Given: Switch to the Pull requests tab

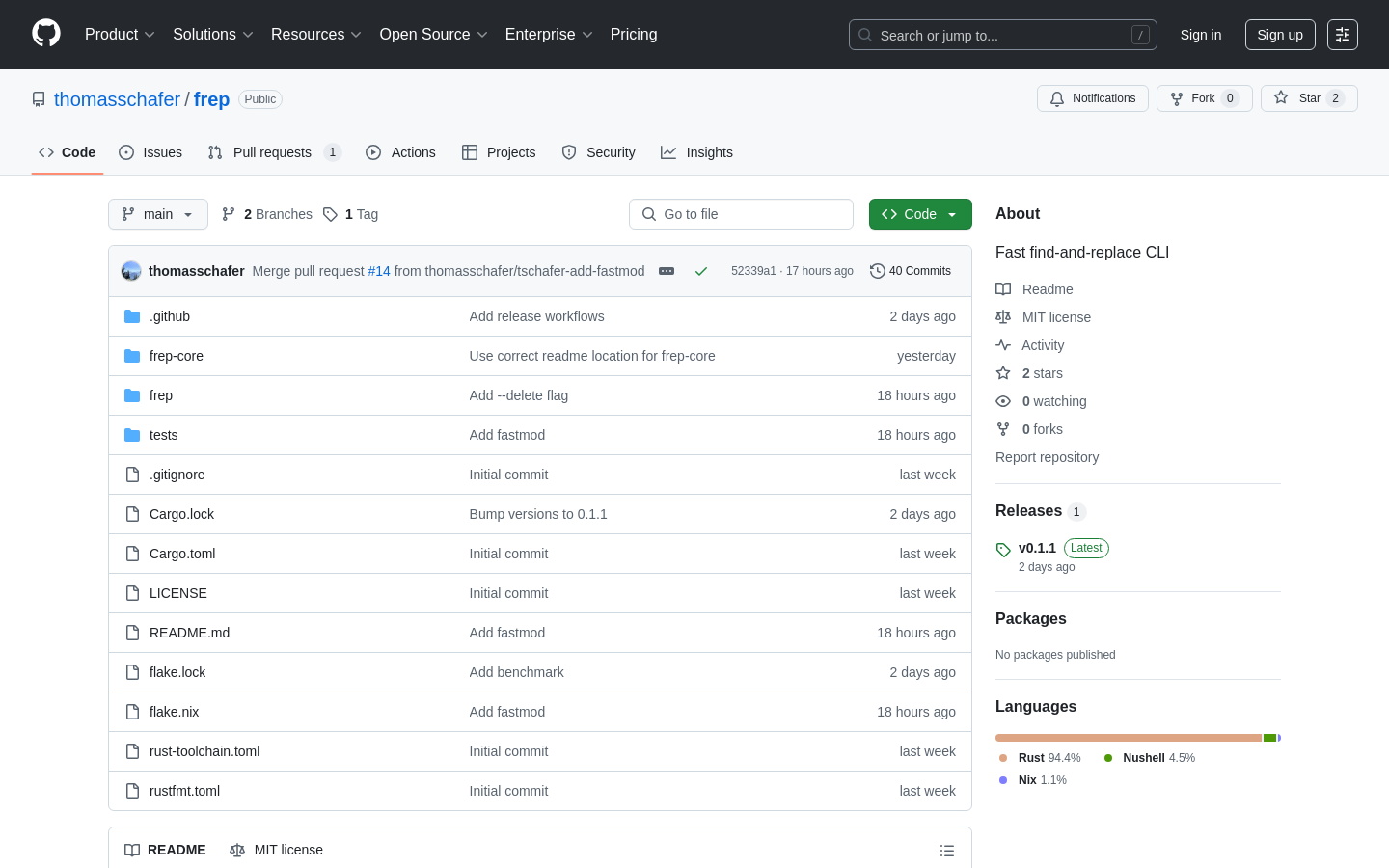Looking at the screenshot, I should pyautogui.click(x=275, y=152).
